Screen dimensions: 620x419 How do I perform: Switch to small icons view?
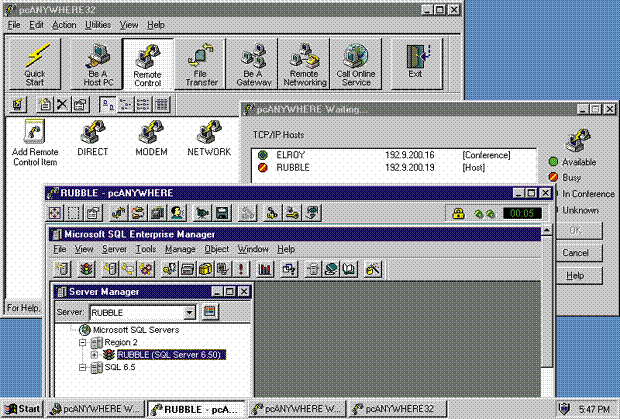tap(126, 104)
